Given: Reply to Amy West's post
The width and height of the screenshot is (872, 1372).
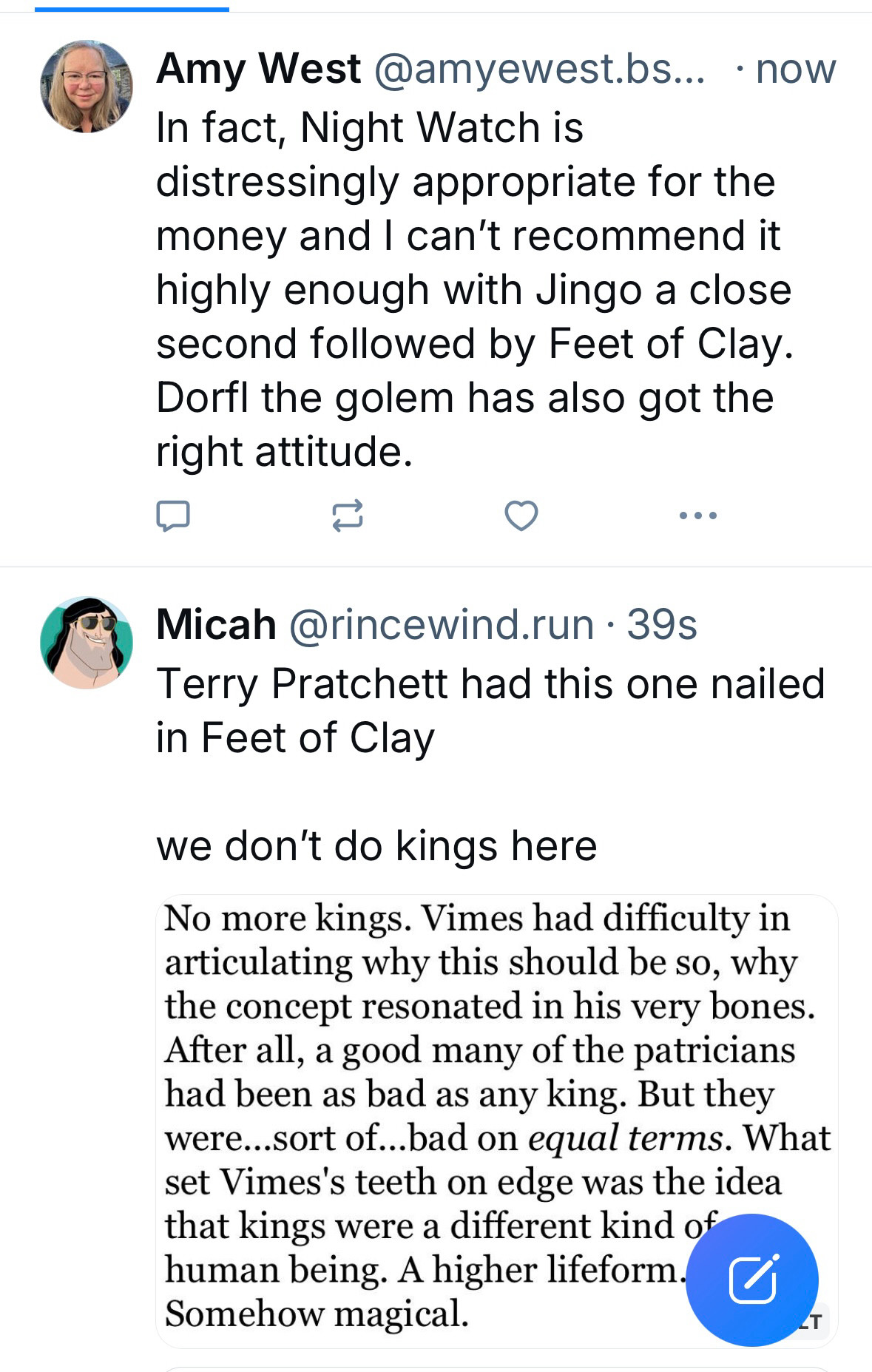Looking at the screenshot, I should point(173,516).
